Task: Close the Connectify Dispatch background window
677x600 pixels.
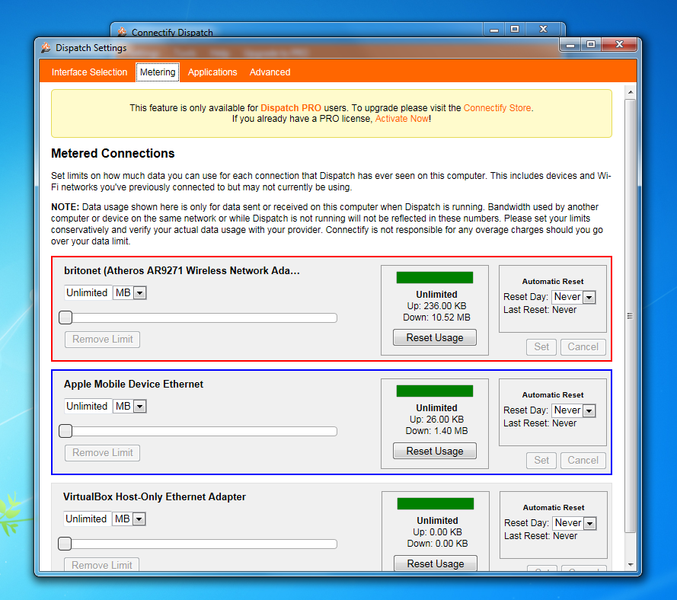Action: click(544, 29)
